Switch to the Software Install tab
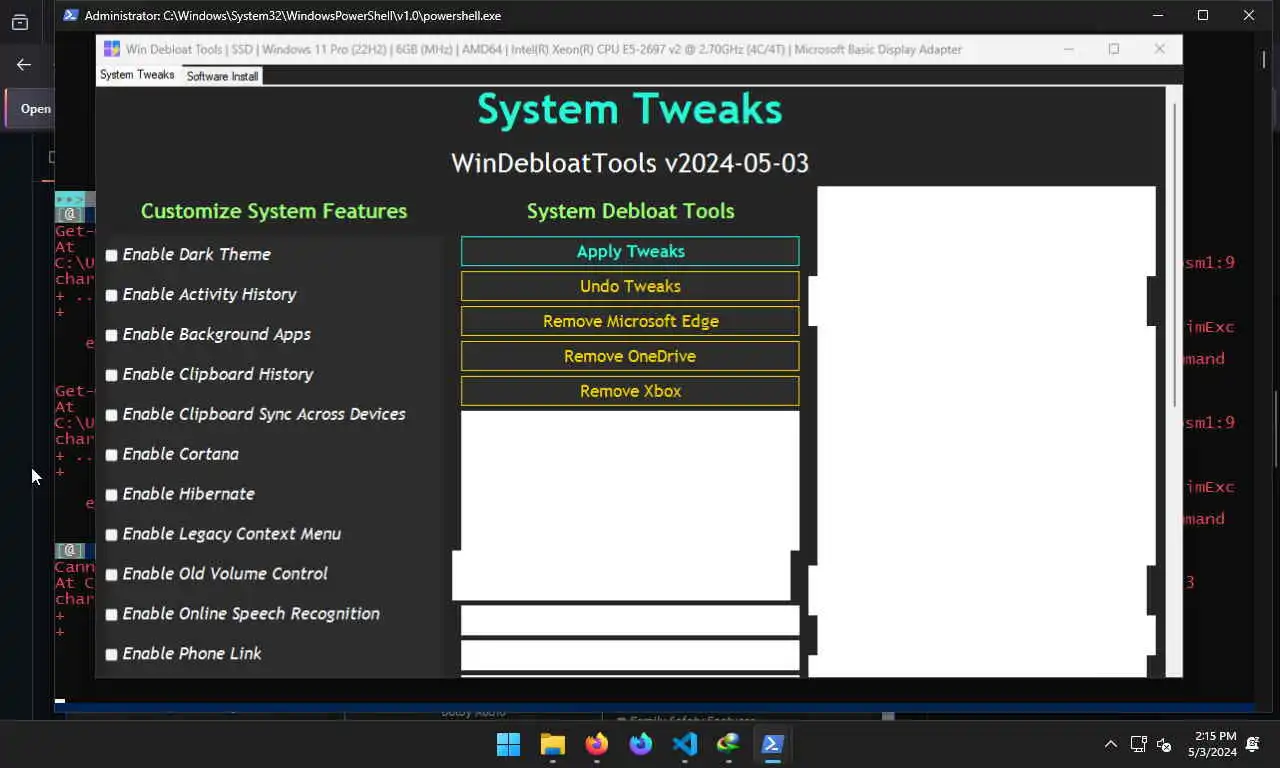This screenshot has width=1280, height=768. 222,76
